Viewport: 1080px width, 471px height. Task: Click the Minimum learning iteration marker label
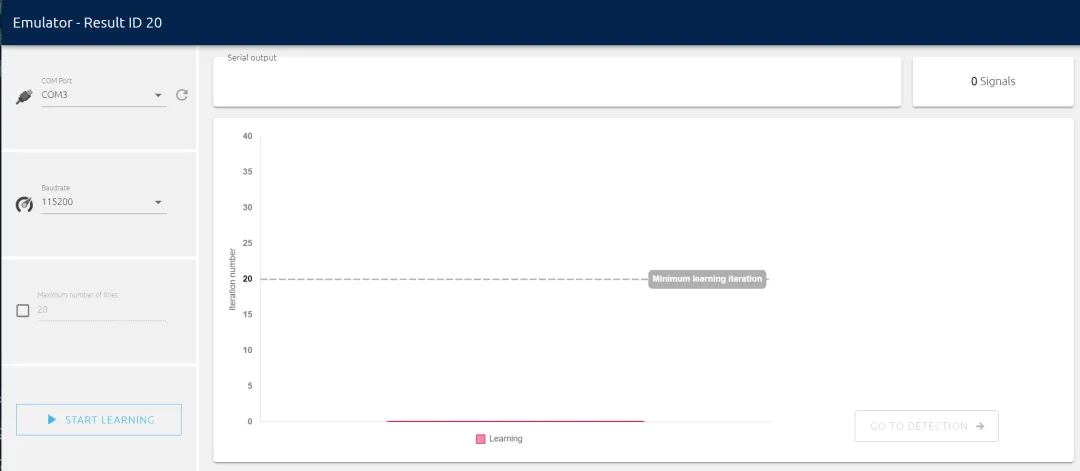point(707,279)
